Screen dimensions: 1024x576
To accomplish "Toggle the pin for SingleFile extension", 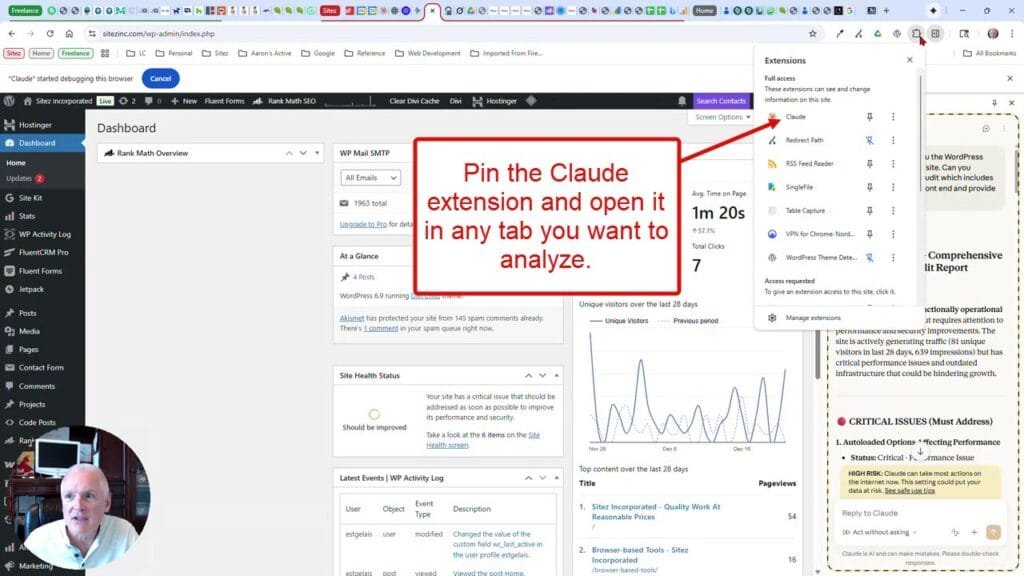I will (x=868, y=187).
